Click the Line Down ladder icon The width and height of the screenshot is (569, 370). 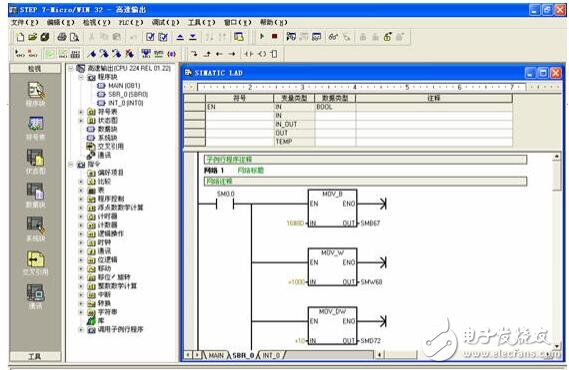194,54
